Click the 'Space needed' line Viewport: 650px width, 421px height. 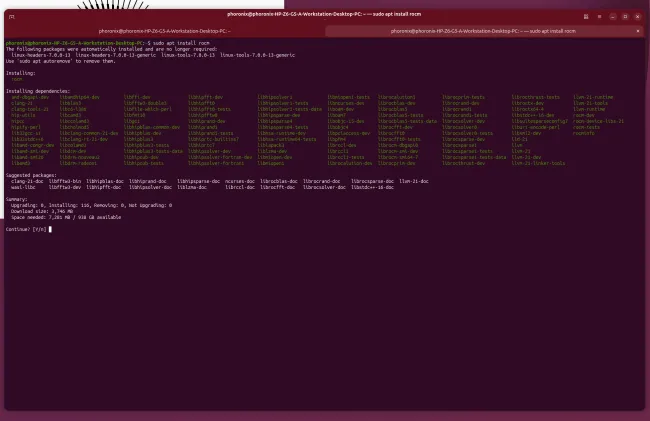[66, 217]
